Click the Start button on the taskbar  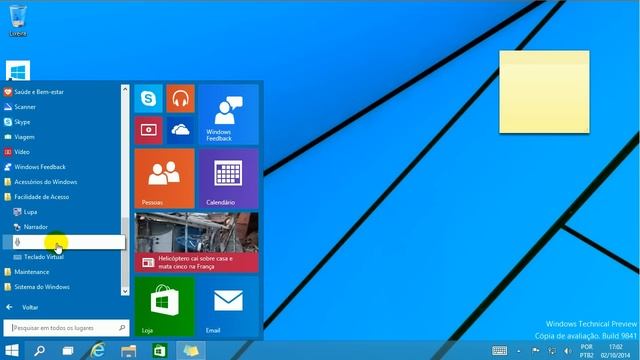[x=12, y=351]
